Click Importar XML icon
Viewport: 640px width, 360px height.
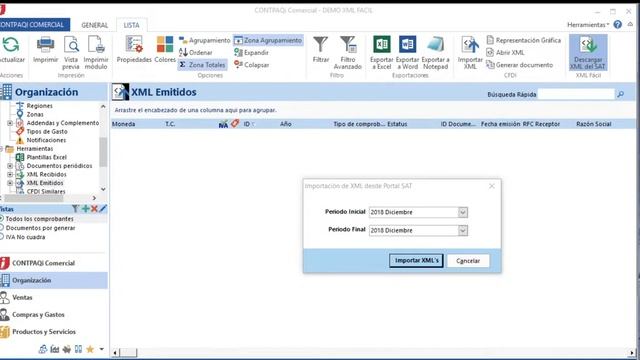tap(470, 45)
